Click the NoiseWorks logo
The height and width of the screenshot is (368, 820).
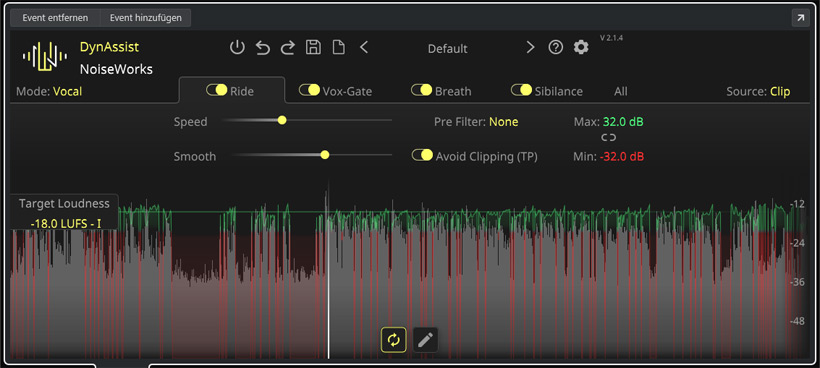pyautogui.click(x=45, y=56)
